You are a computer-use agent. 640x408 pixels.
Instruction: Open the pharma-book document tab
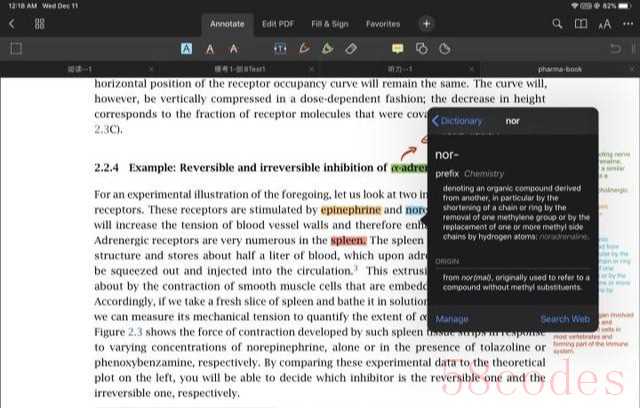tap(560, 69)
